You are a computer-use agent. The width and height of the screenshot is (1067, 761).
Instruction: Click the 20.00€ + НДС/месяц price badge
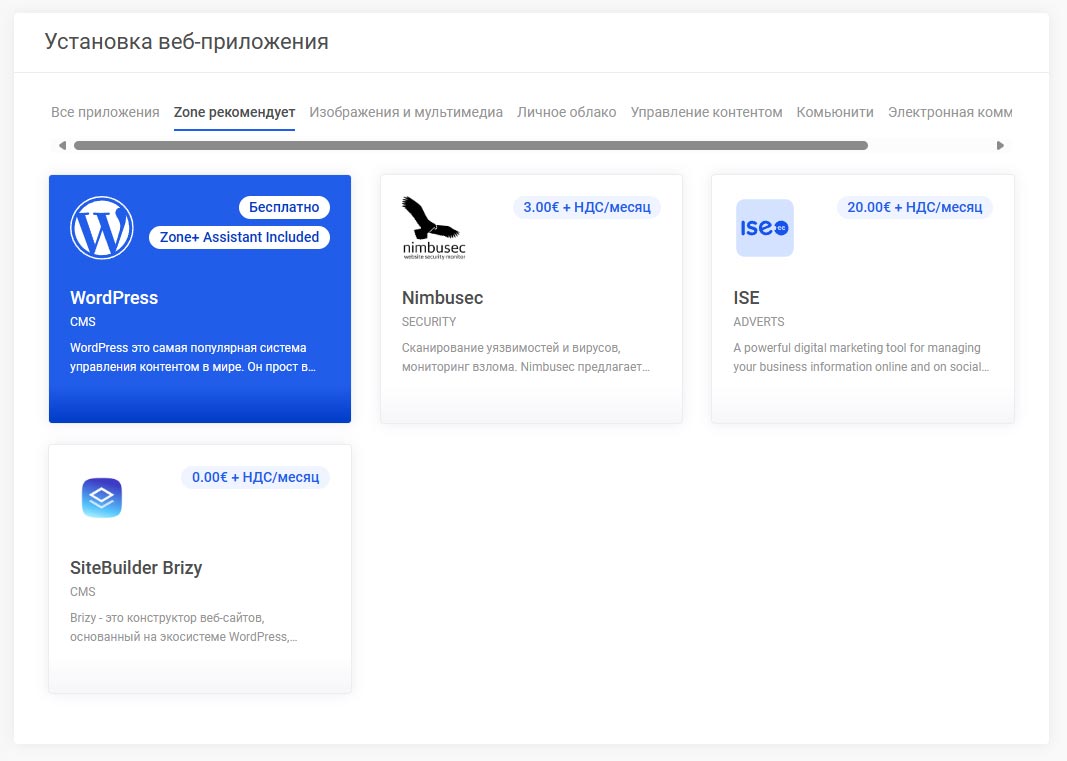click(914, 207)
